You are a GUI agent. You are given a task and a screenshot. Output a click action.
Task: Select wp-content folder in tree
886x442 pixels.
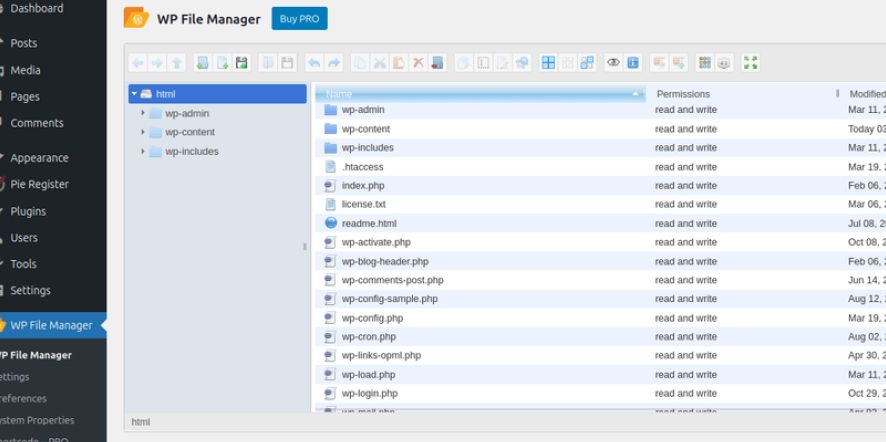click(189, 132)
